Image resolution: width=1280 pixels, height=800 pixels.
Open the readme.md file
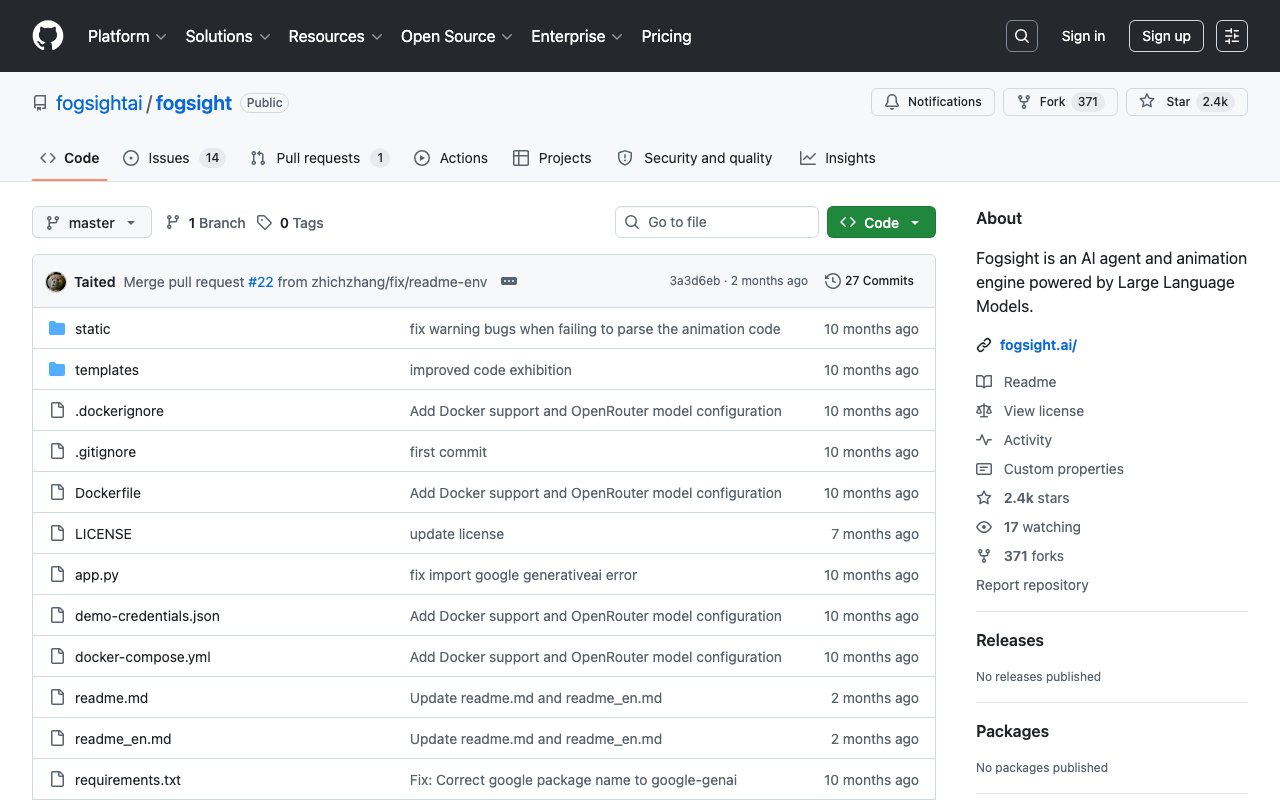(x=111, y=698)
